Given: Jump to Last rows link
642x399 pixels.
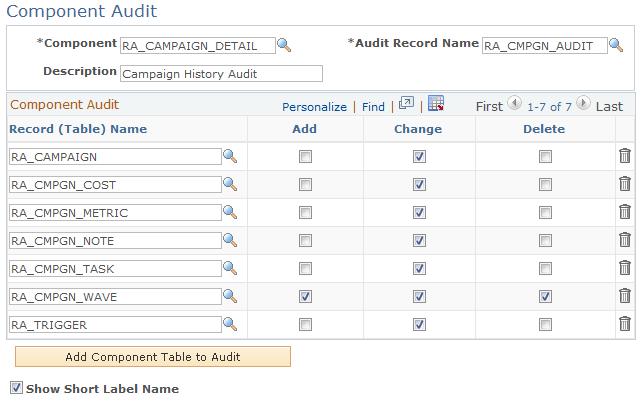Looking at the screenshot, I should click(x=609, y=106).
